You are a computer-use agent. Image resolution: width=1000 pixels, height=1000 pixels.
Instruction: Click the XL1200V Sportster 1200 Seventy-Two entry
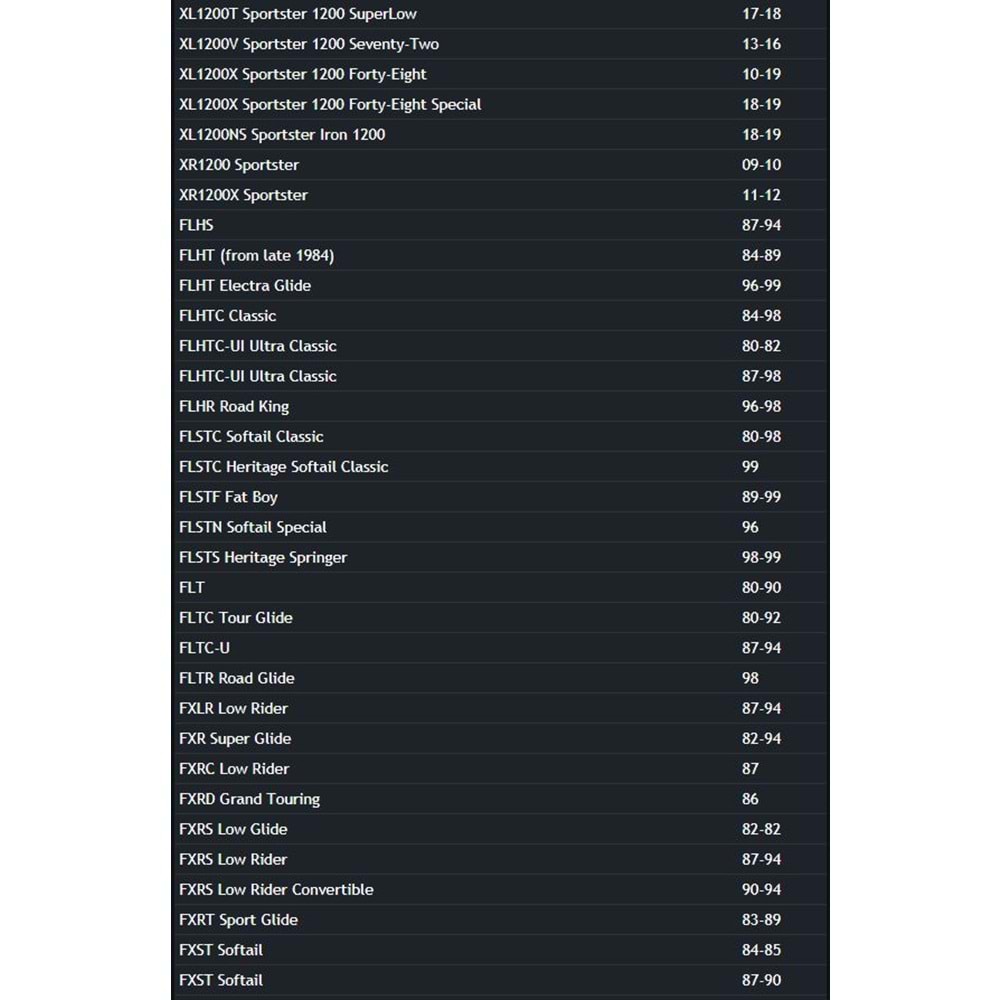click(500, 44)
